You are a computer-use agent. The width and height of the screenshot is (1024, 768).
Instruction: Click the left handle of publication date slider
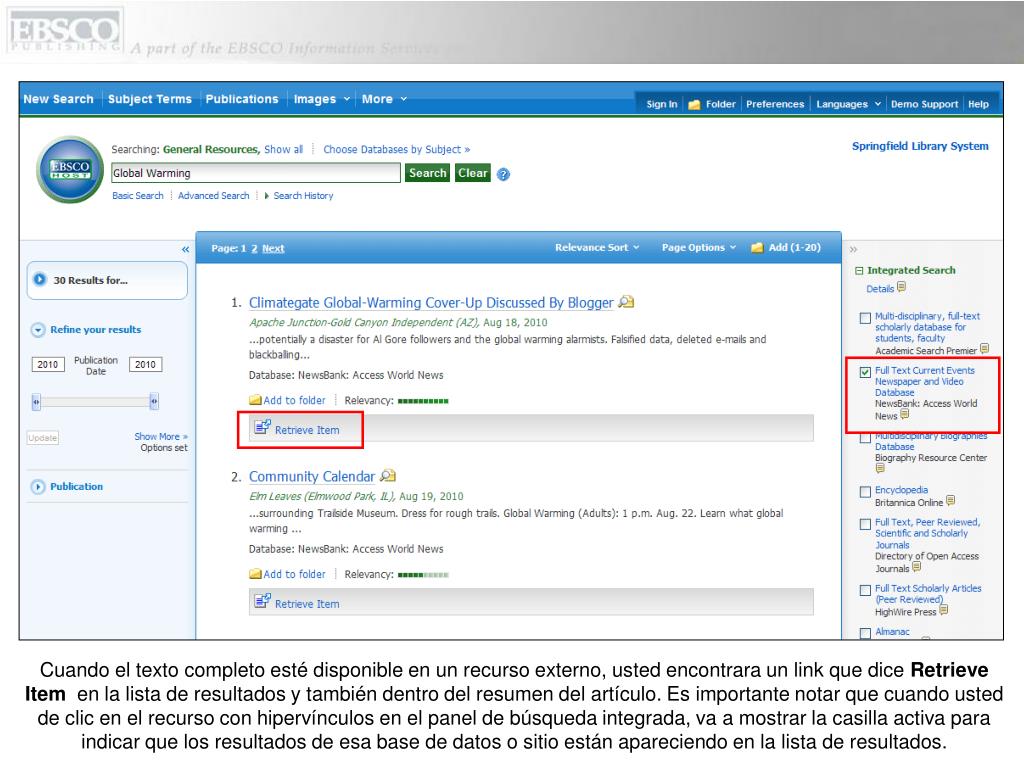tap(37, 402)
